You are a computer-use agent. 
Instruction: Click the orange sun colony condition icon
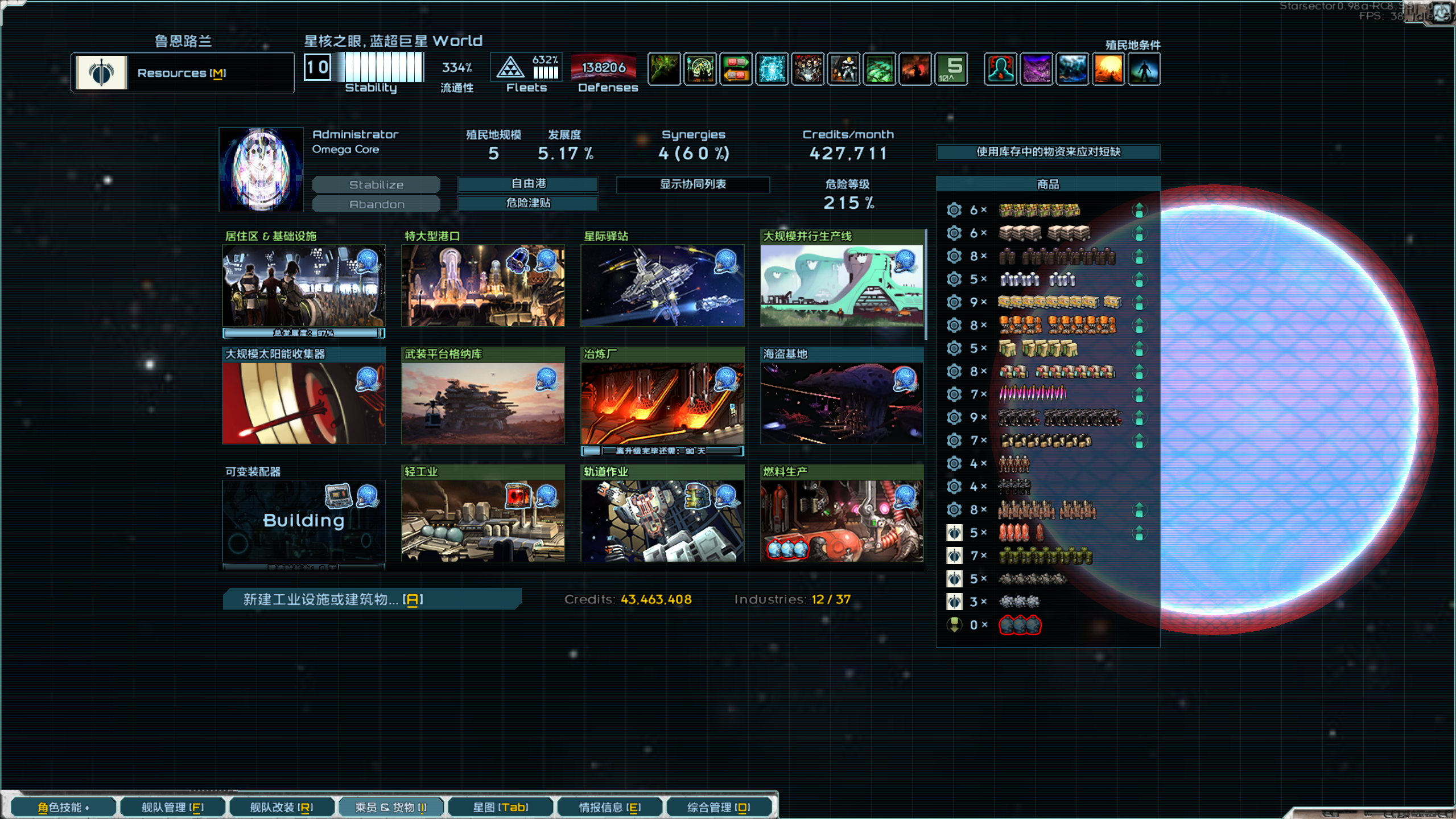(1107, 69)
